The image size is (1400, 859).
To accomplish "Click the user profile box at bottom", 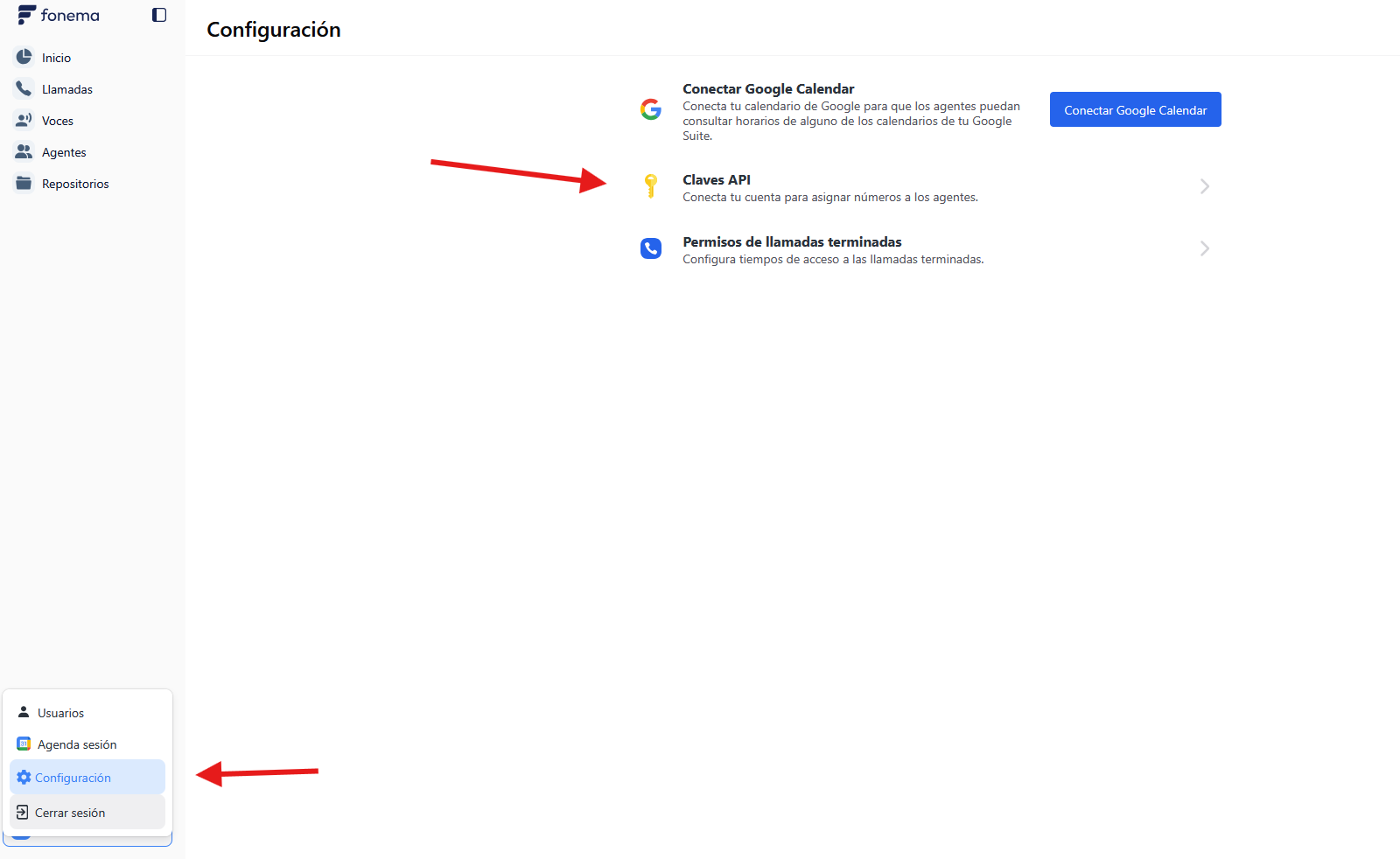I will (x=87, y=842).
